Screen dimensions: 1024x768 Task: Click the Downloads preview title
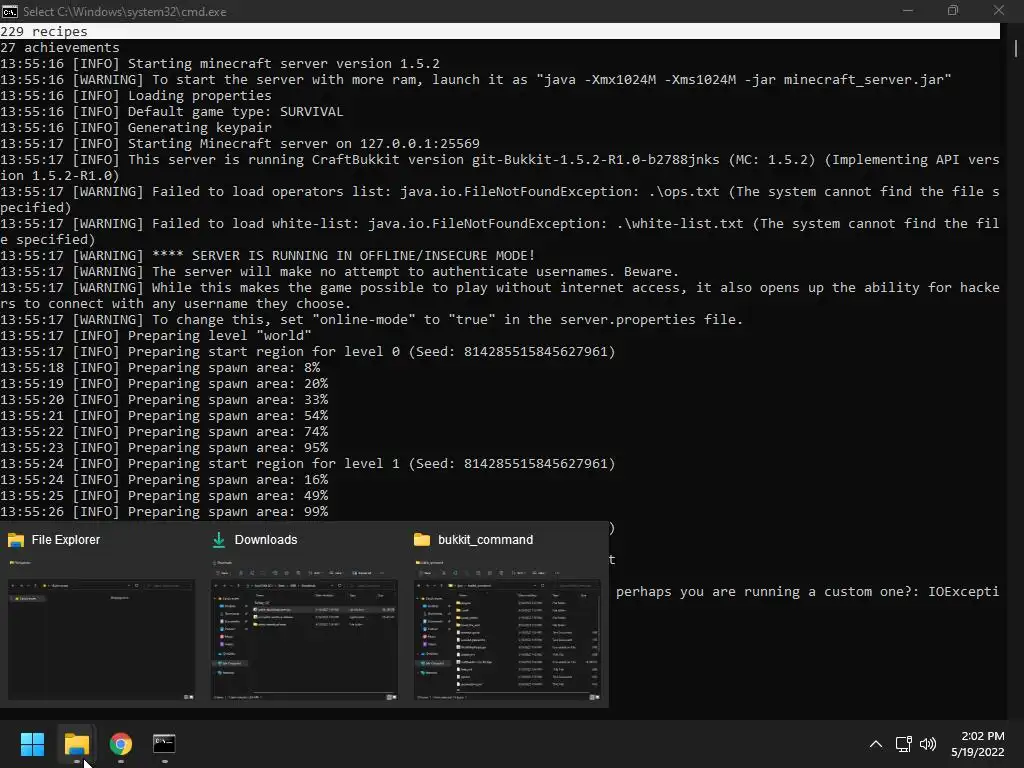pos(266,539)
